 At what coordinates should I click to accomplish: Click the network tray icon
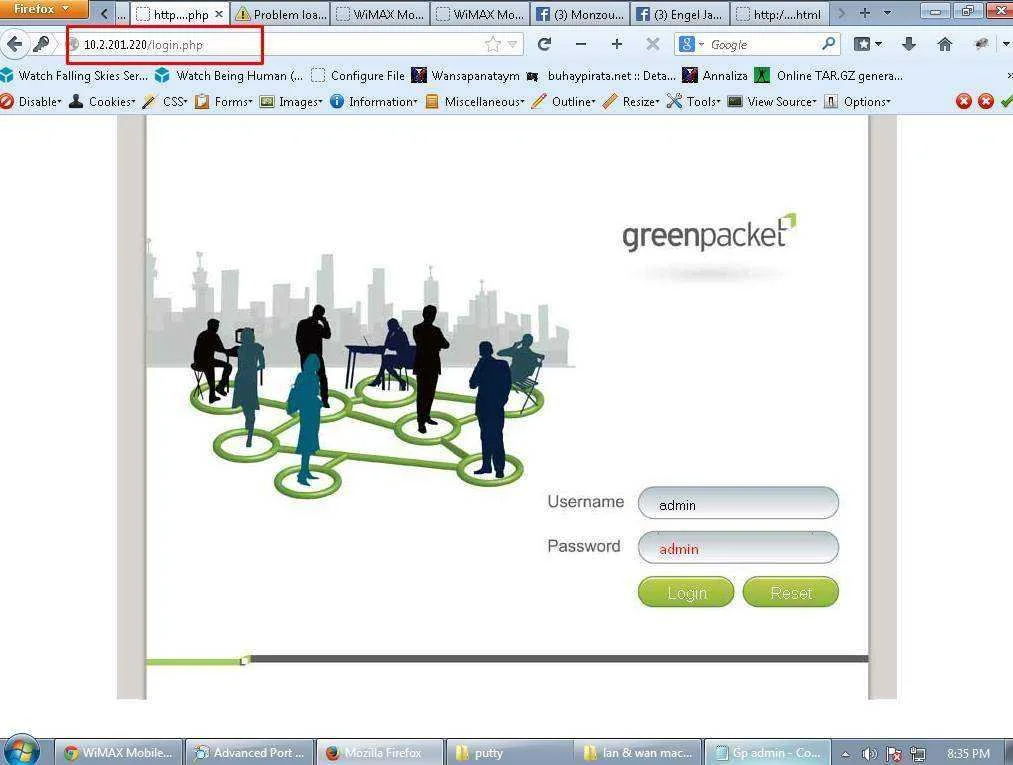pos(917,753)
